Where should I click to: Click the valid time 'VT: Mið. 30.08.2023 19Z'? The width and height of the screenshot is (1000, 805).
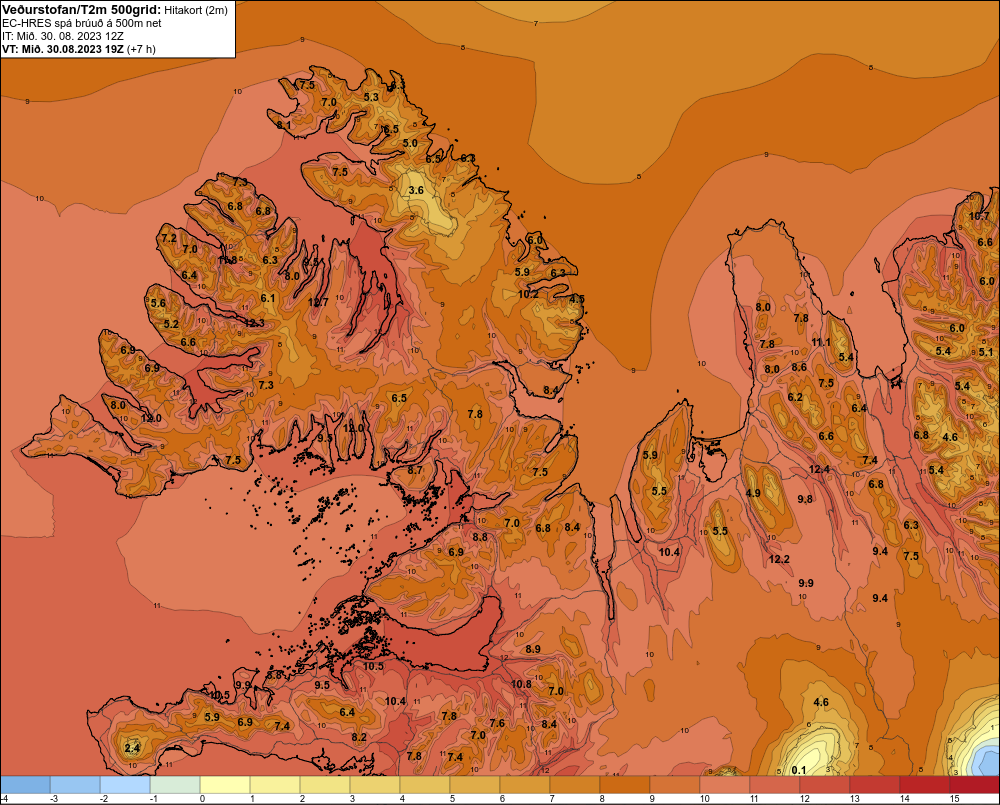coord(62,49)
